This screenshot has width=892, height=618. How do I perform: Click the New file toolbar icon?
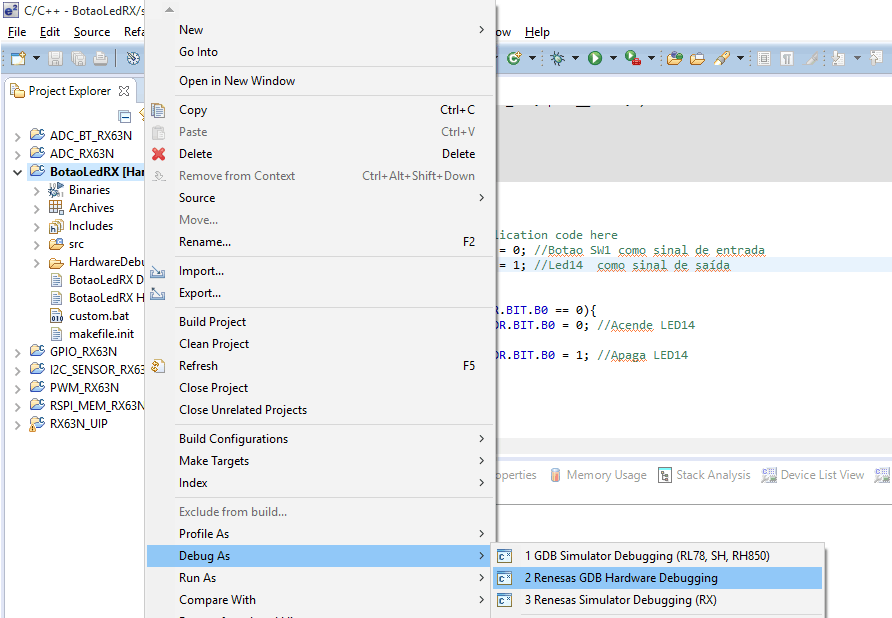point(18,58)
